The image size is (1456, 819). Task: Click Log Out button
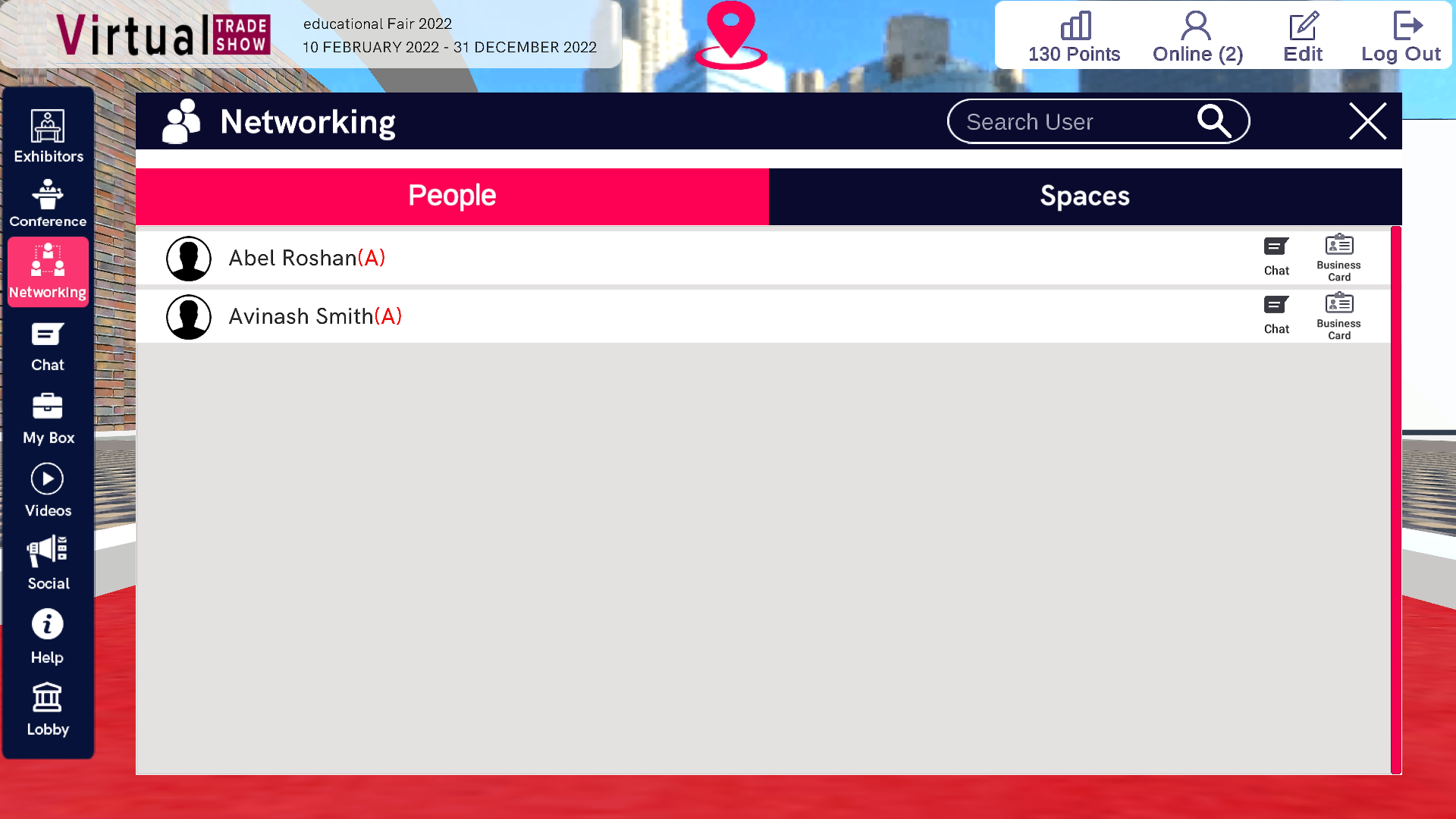point(1401,35)
